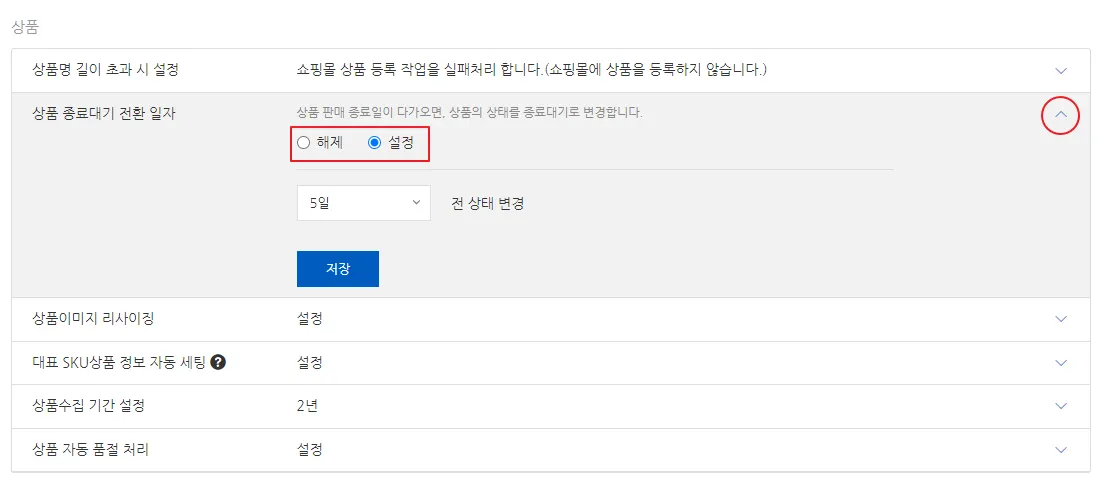Click the 상품 자동 품절 처리 label
Screen dimensions: 1100x481
(91, 450)
